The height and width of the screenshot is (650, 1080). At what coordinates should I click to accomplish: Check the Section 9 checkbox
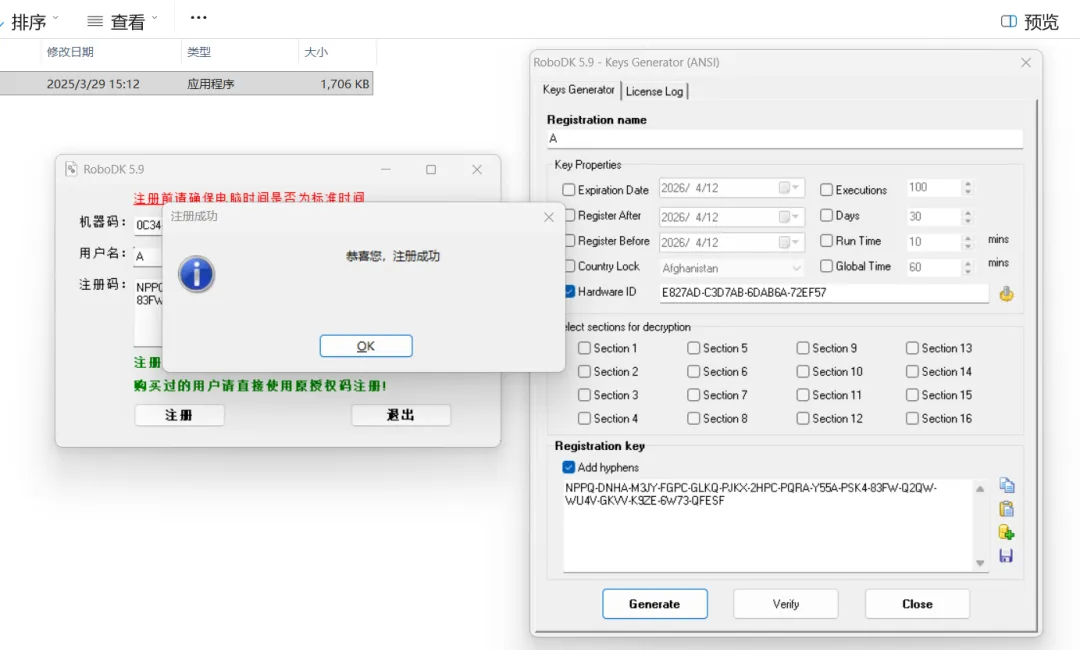coord(803,348)
